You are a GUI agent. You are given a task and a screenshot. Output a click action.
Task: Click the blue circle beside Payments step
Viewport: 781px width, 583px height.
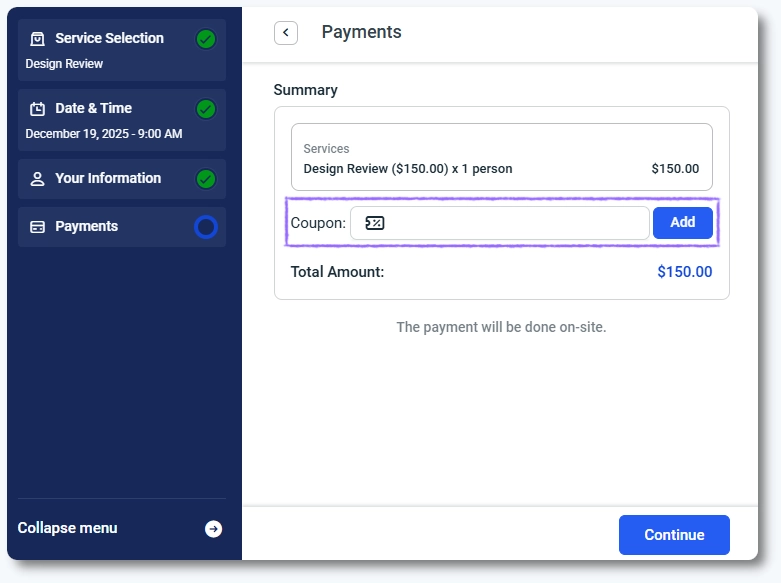(x=206, y=227)
